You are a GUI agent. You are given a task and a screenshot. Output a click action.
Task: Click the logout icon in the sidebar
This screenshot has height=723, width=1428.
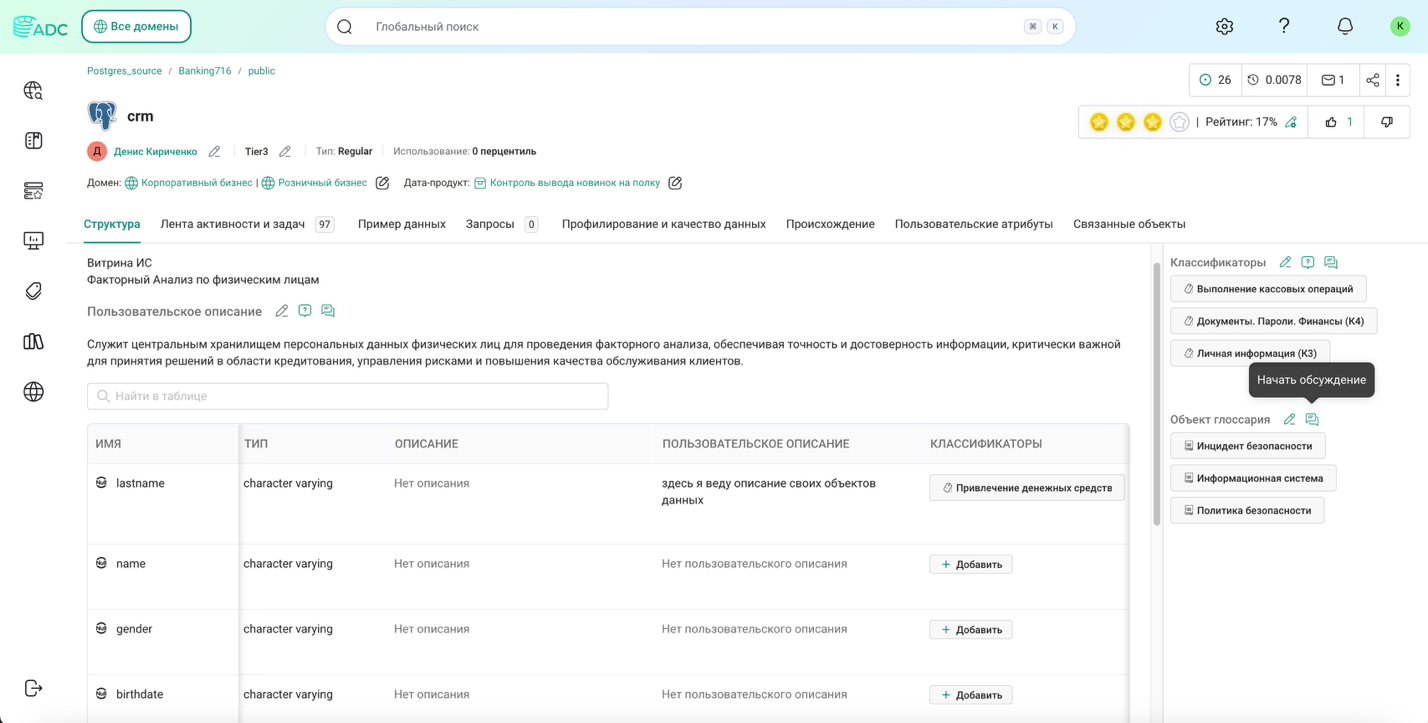click(33, 688)
